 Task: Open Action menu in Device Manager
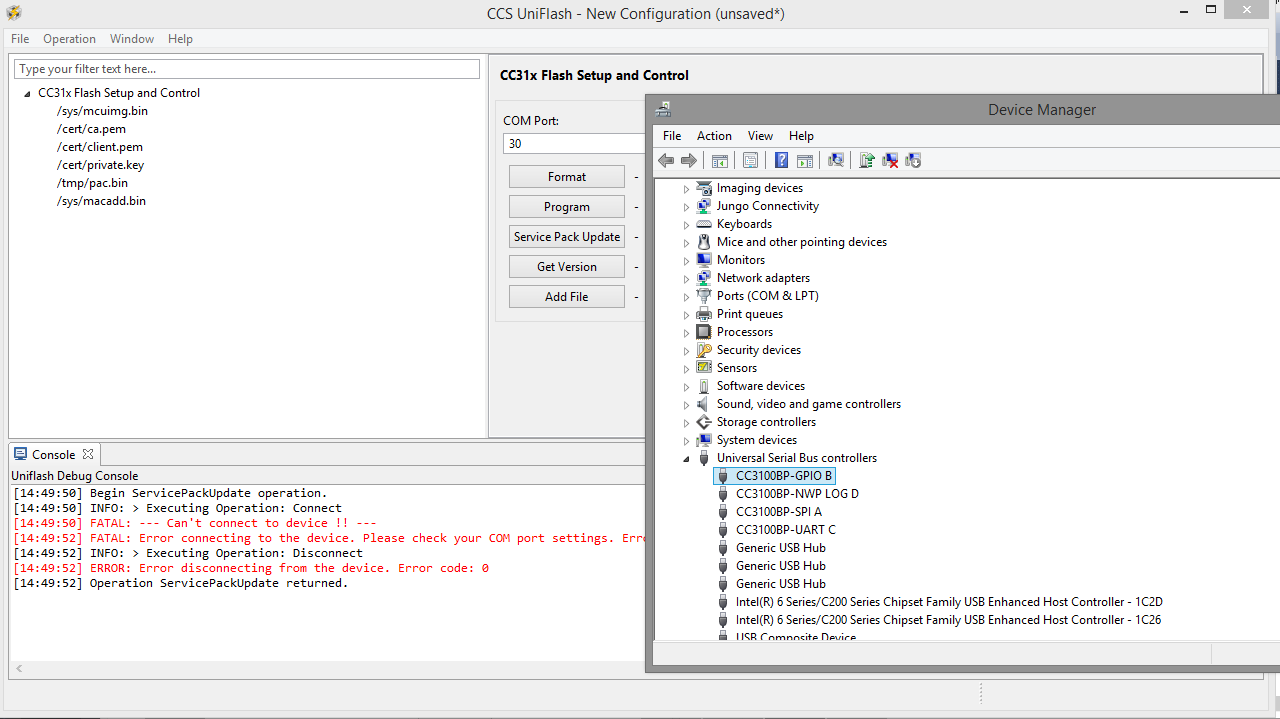click(714, 136)
